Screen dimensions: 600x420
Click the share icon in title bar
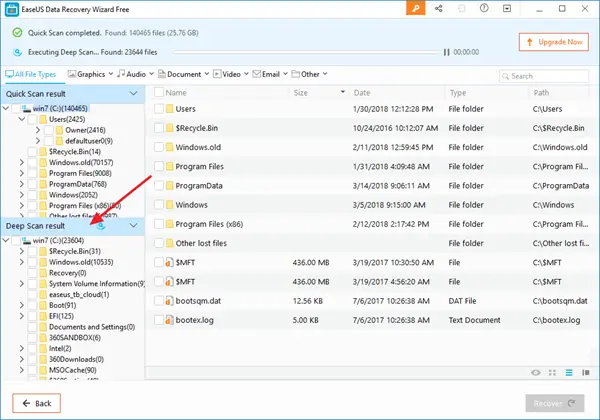point(439,8)
